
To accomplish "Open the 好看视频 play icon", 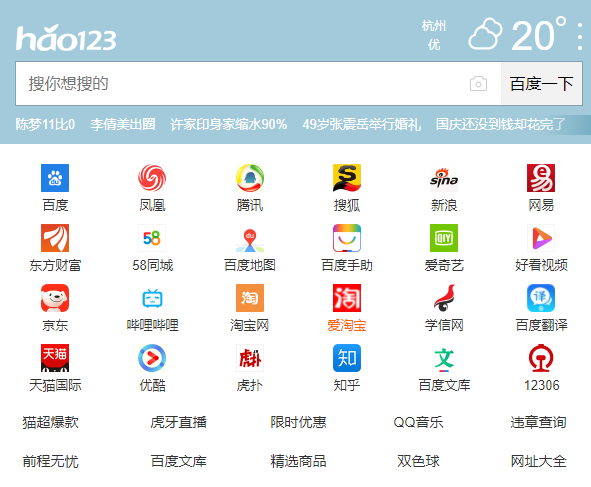I will (x=541, y=238).
